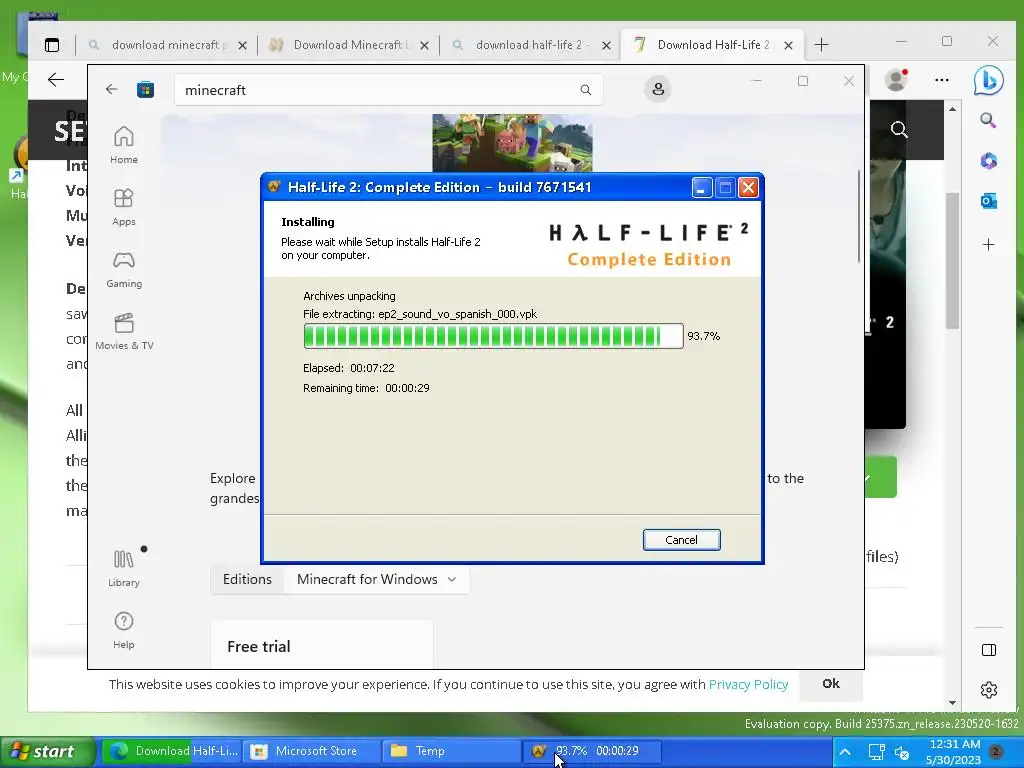Click the Minecraft artwork thumbnail in Store

512,143
